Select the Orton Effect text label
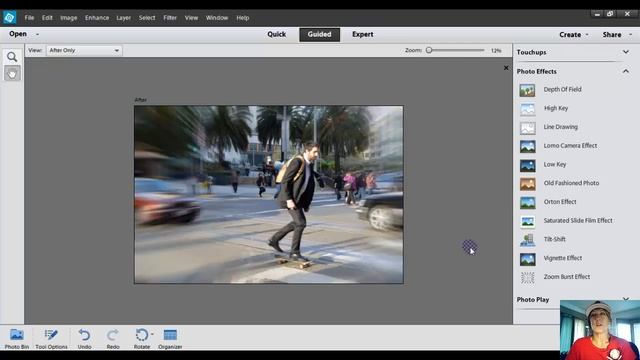The image size is (640, 360). [560, 202]
